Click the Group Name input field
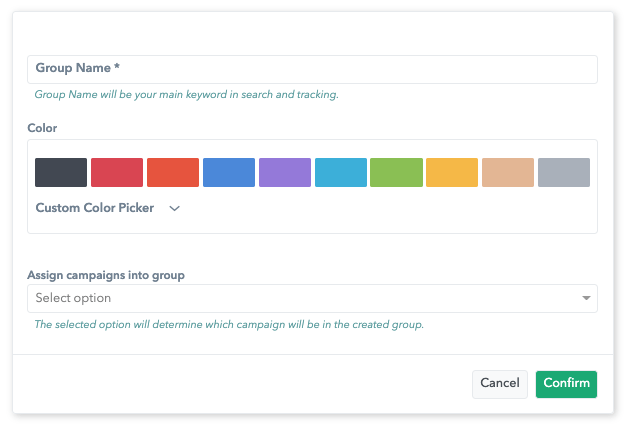 coord(311,69)
